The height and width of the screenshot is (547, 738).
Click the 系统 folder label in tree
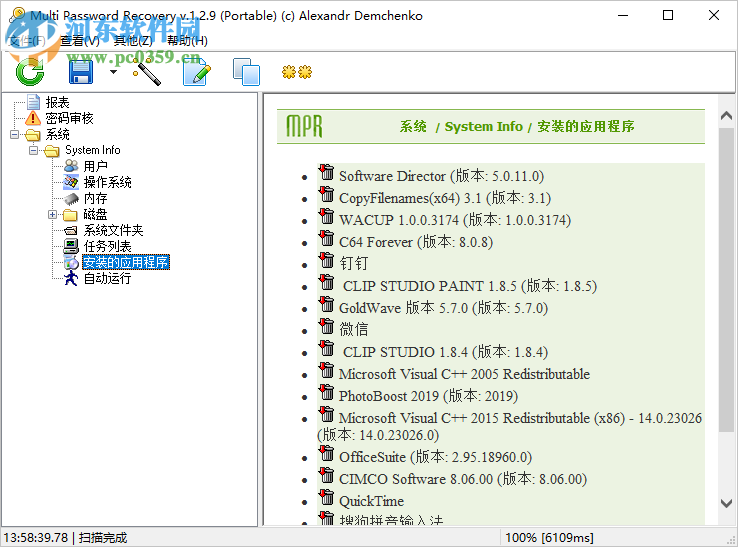[x=57, y=135]
